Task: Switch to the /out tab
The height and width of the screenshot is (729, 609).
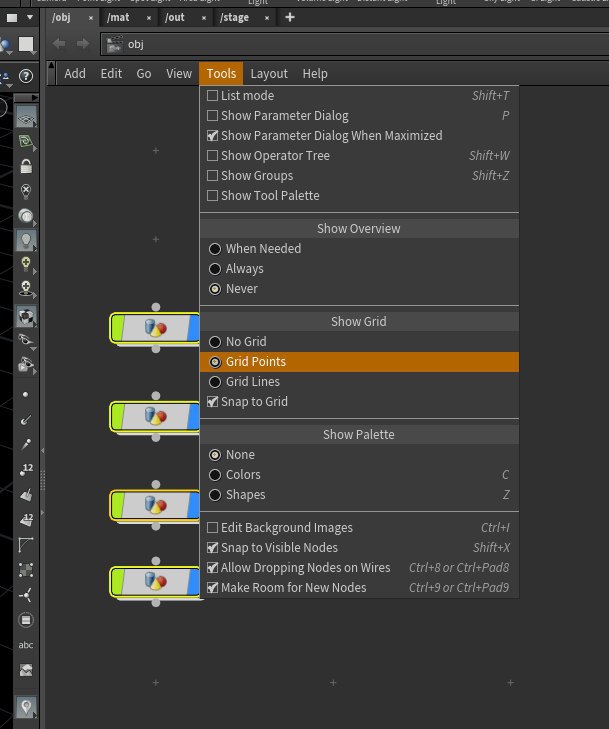Action: [175, 18]
